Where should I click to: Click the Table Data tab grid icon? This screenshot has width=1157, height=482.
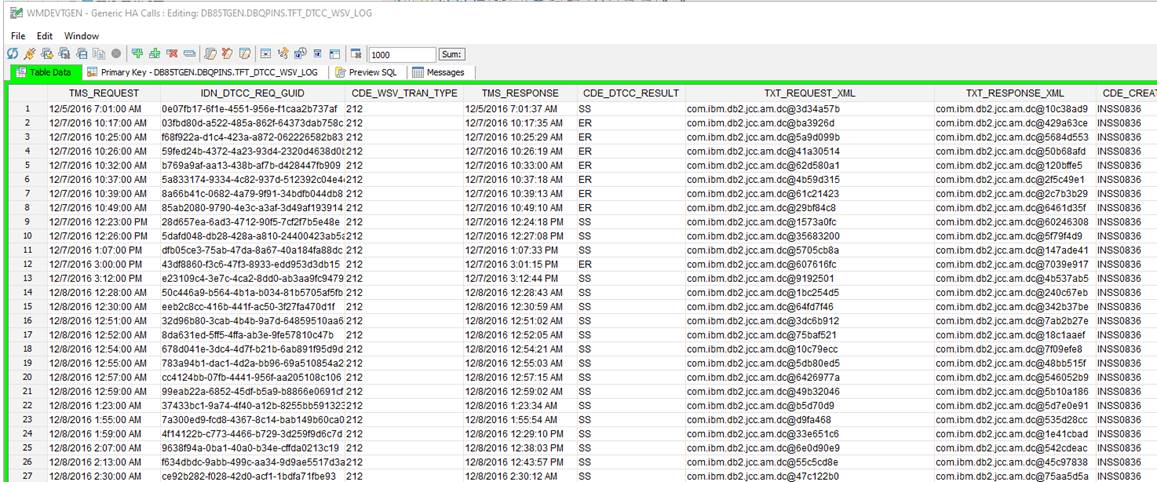click(20, 73)
